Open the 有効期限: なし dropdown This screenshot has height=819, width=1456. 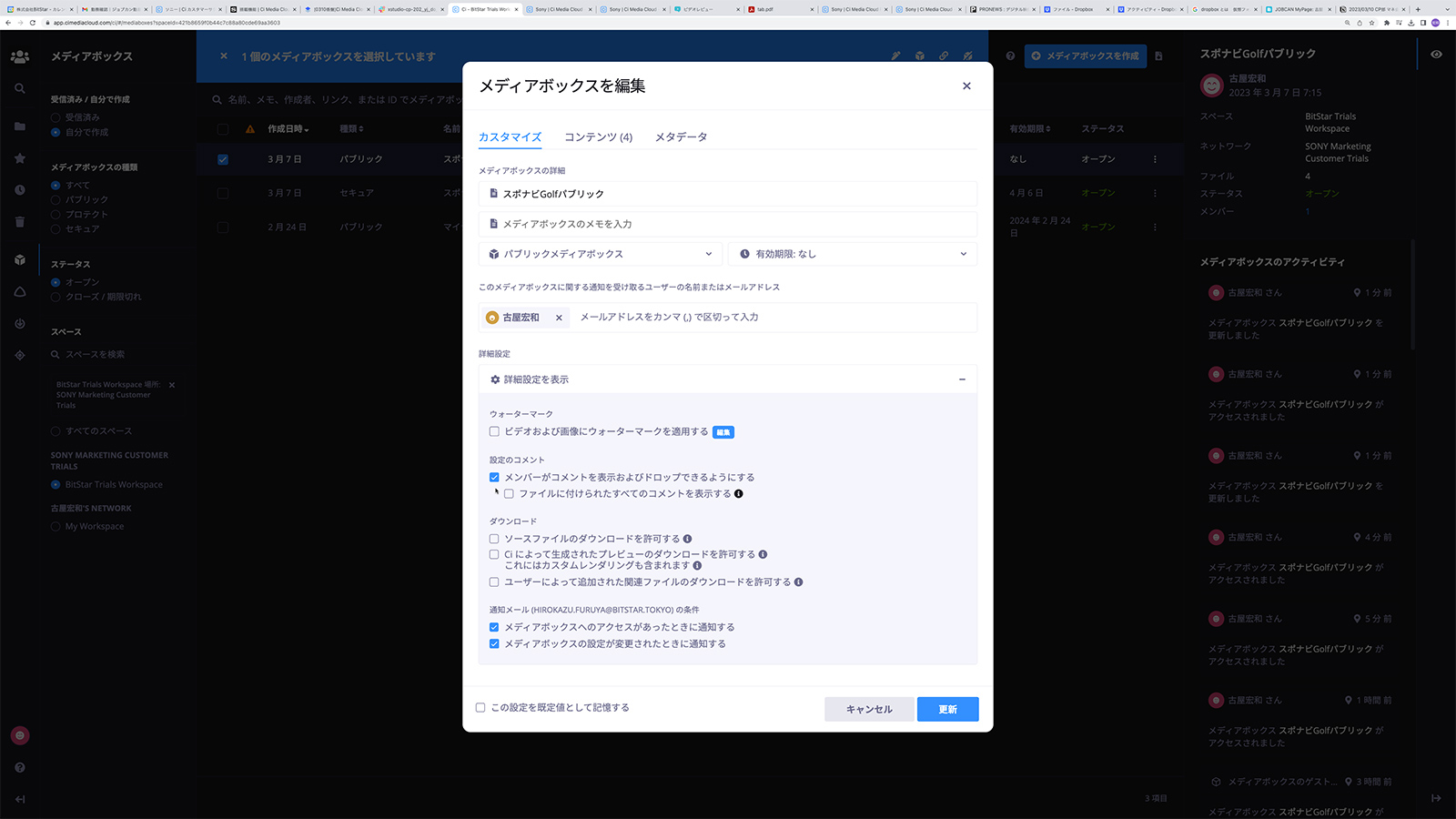tap(852, 254)
